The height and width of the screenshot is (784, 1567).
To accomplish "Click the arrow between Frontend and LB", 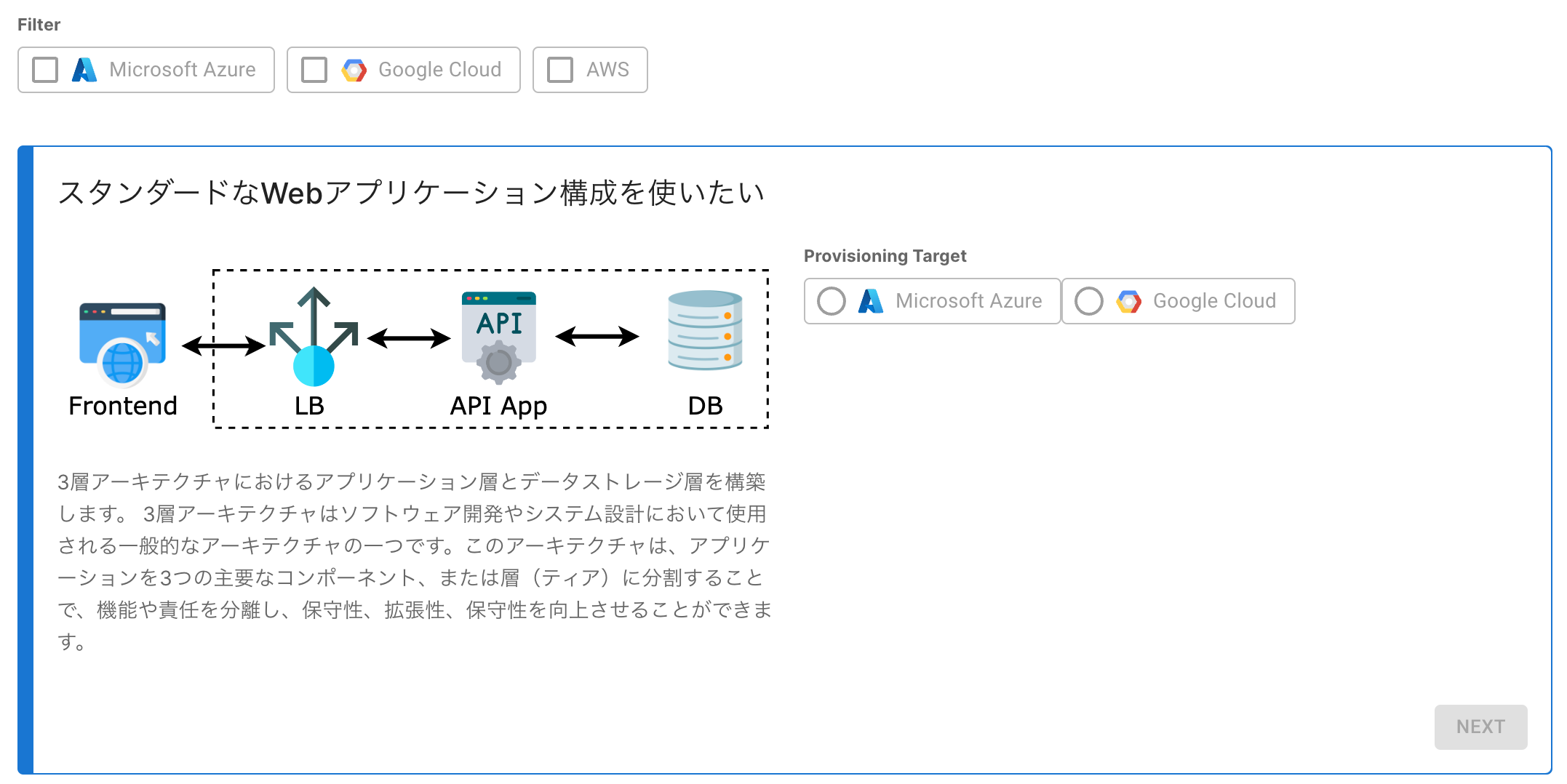I will tap(223, 345).
